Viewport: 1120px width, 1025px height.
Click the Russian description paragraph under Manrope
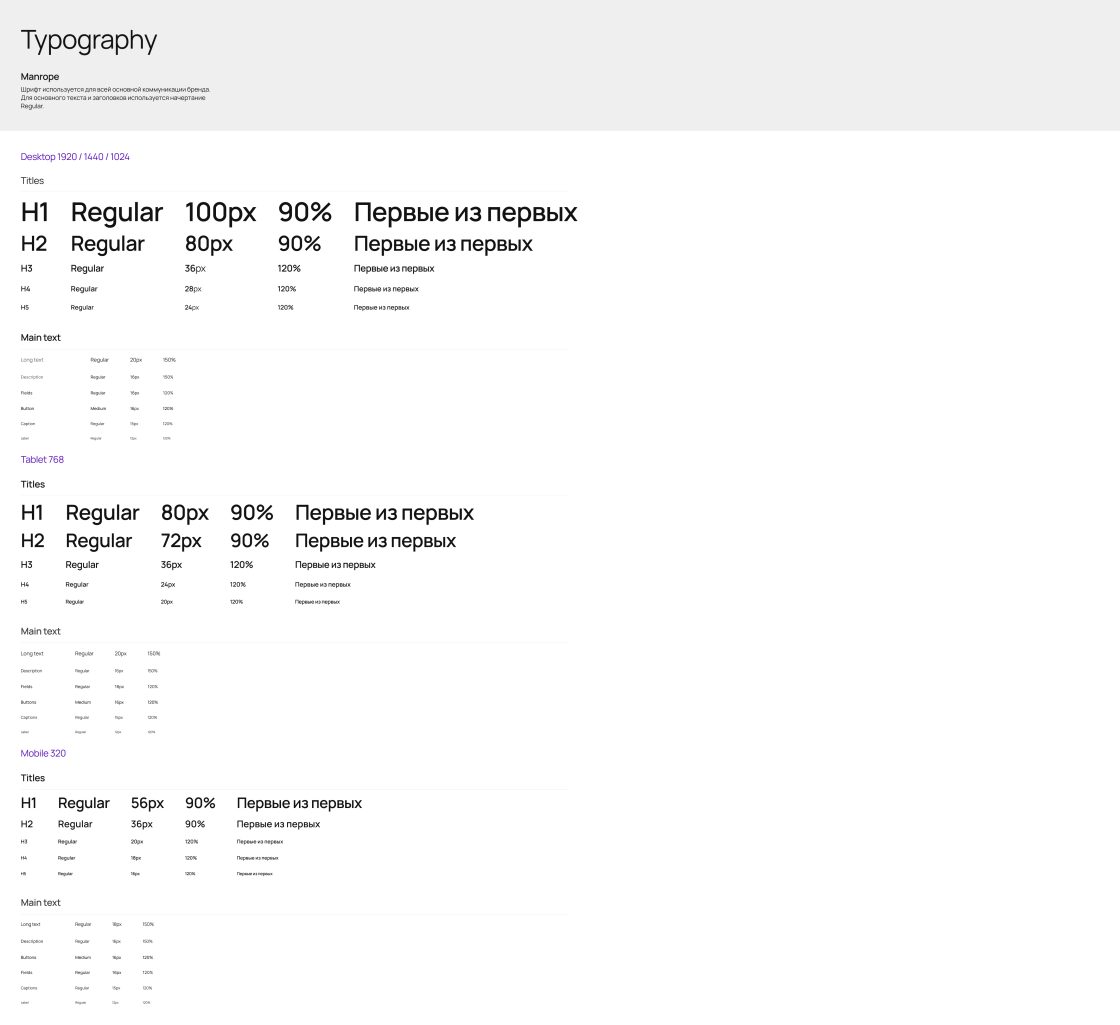pyautogui.click(x=115, y=97)
